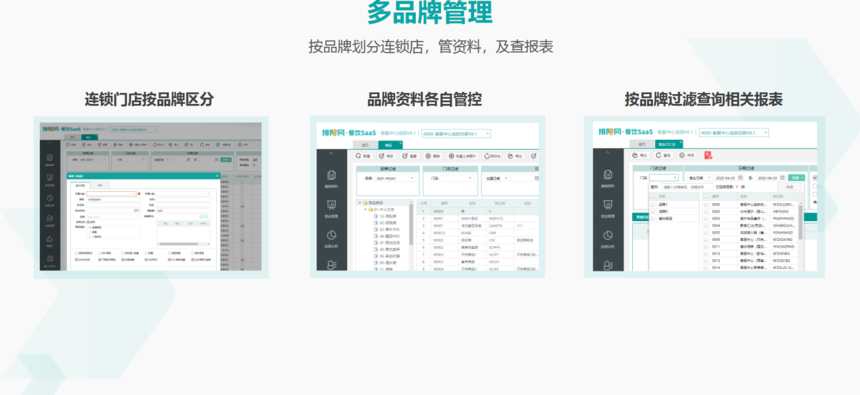
Task: Open 0000-客服中心 store dropdown in 按品牌过滤 screenshot
Action: [x=734, y=133]
